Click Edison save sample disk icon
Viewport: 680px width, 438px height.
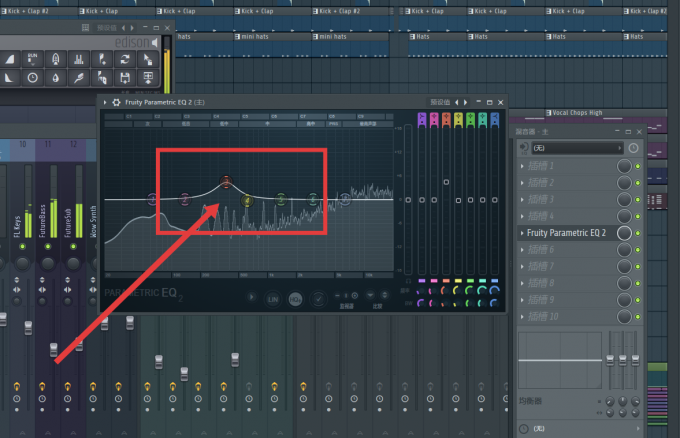tap(125, 78)
